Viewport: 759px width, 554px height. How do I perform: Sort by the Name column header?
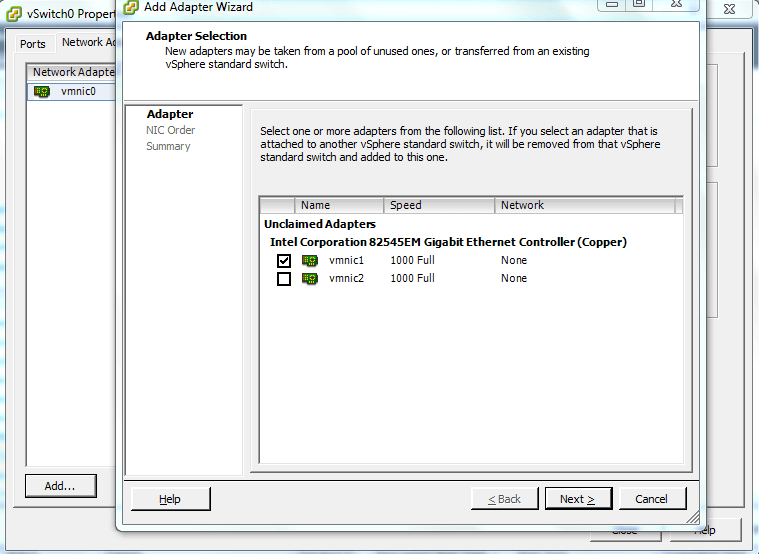[339, 205]
